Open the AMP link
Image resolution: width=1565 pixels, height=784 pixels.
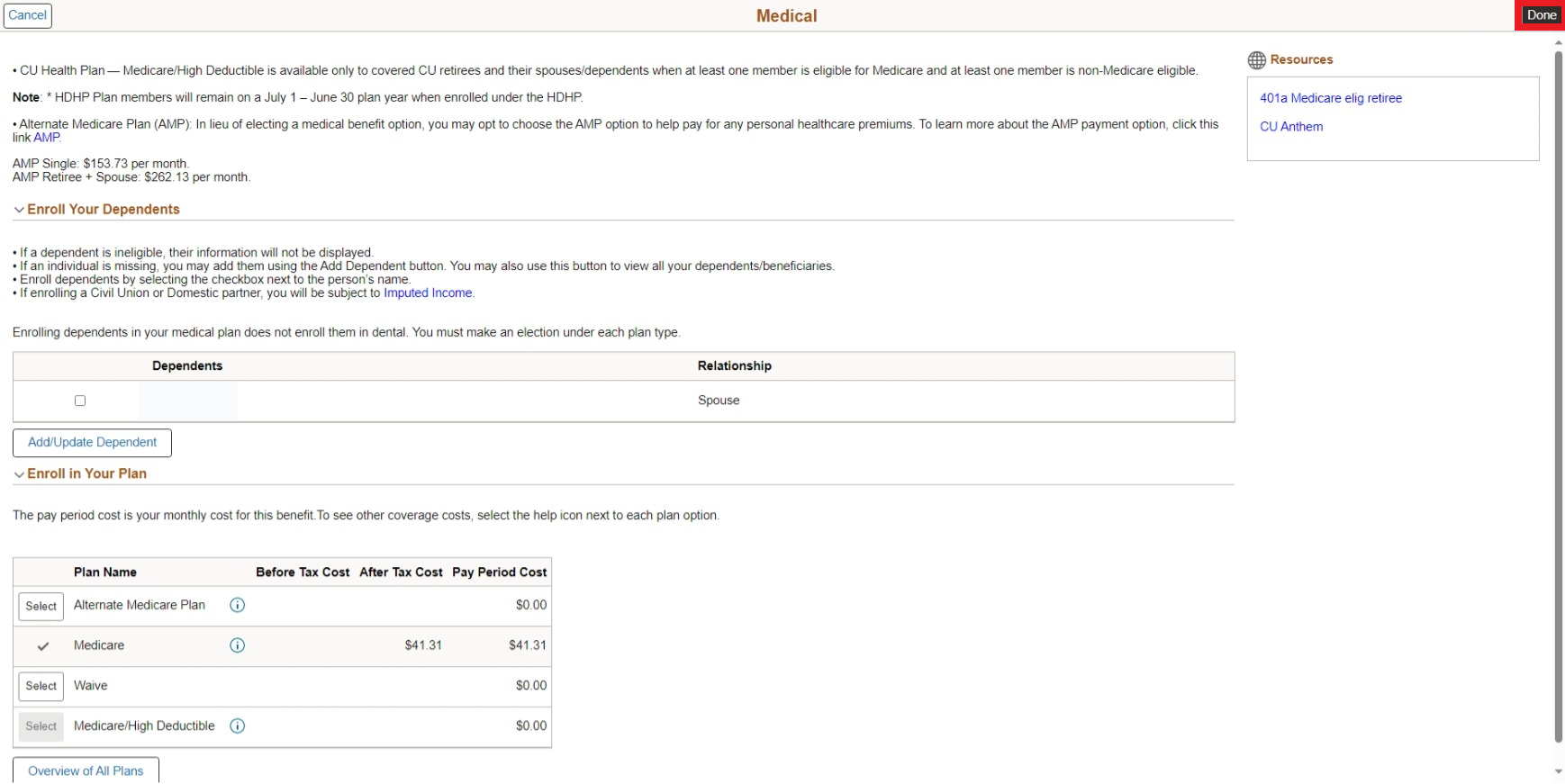[x=46, y=138]
